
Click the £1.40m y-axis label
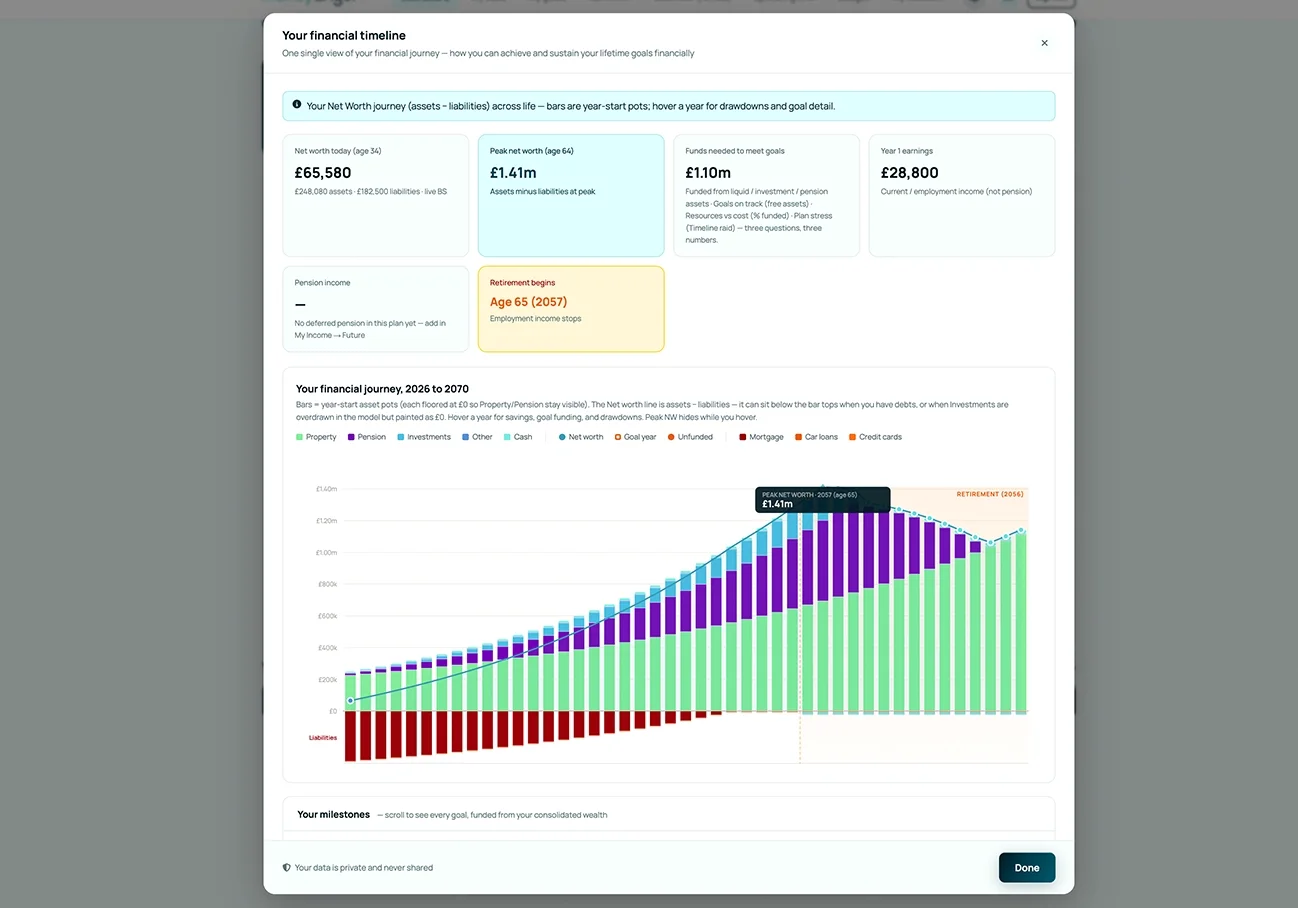click(326, 489)
